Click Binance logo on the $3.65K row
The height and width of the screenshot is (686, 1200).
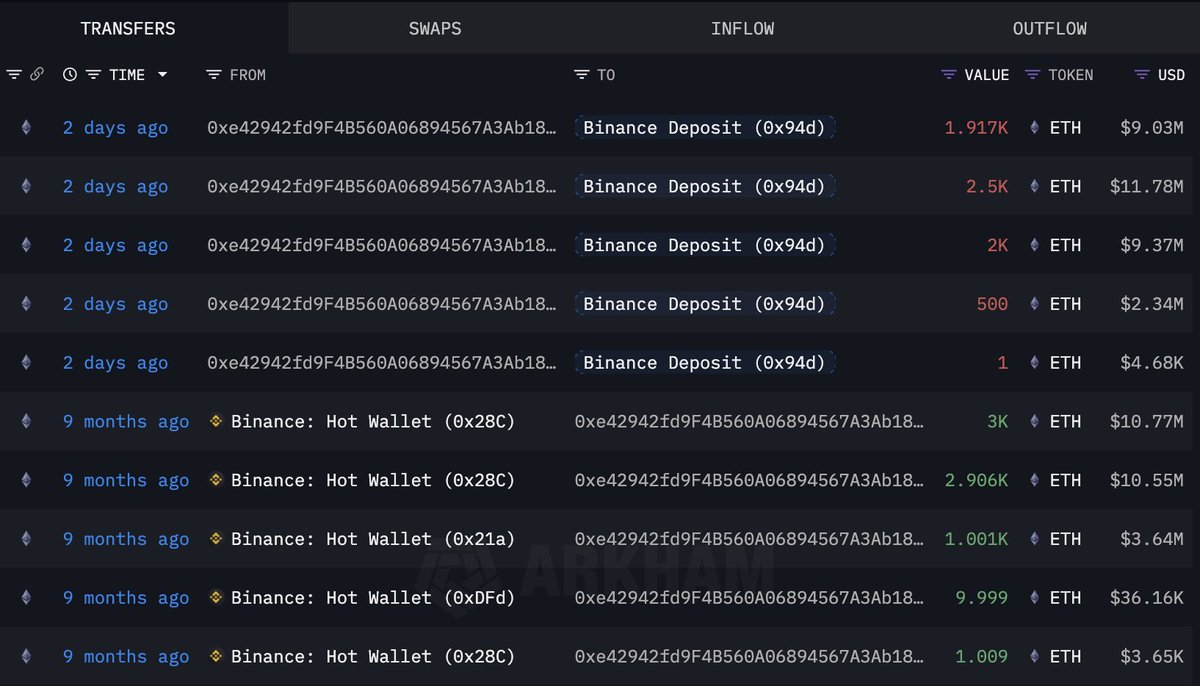(215, 656)
